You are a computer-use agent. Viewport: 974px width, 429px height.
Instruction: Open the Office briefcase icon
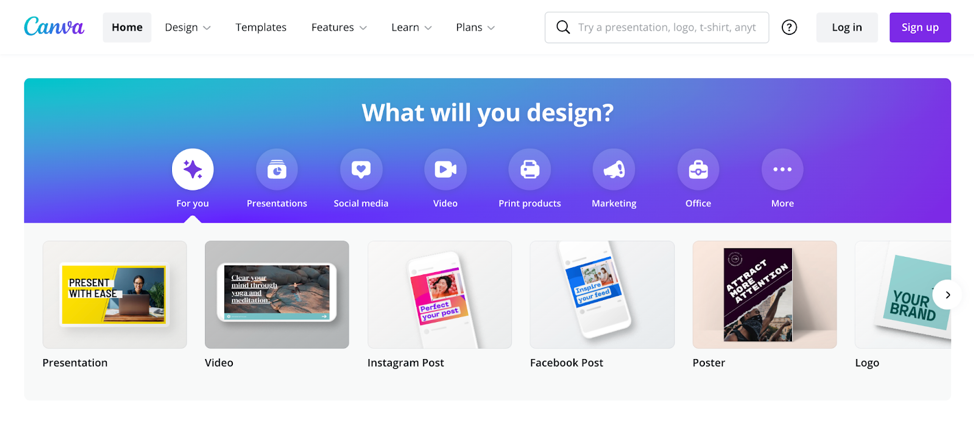coord(698,169)
